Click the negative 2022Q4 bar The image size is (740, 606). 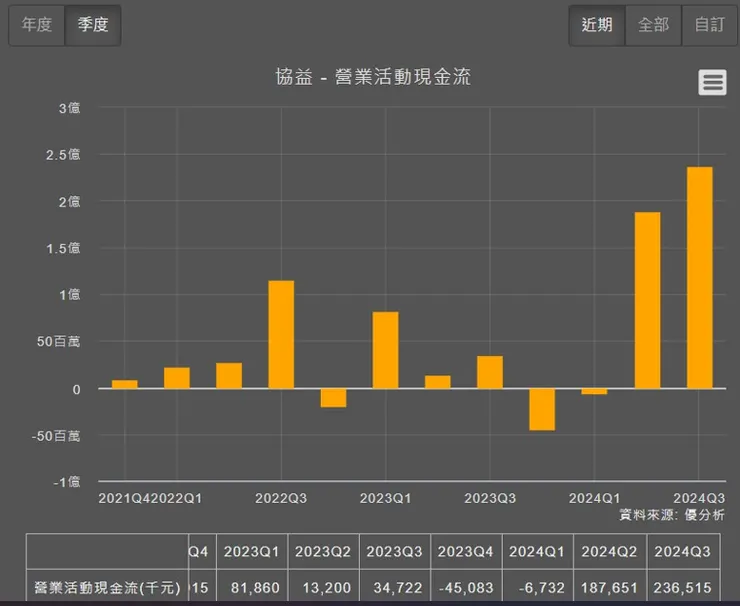click(x=334, y=398)
